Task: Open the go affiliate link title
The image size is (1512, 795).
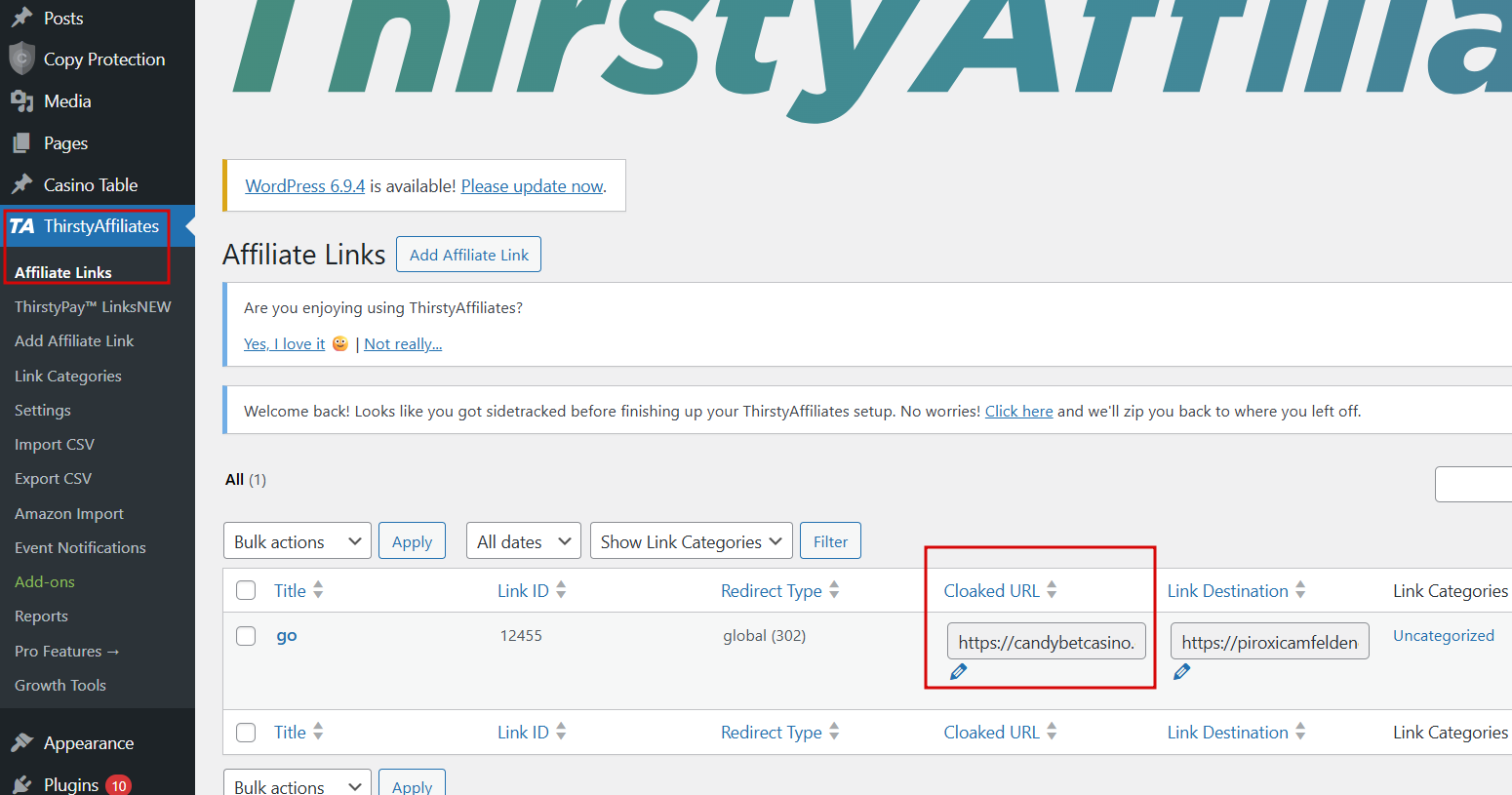Action: click(x=286, y=636)
